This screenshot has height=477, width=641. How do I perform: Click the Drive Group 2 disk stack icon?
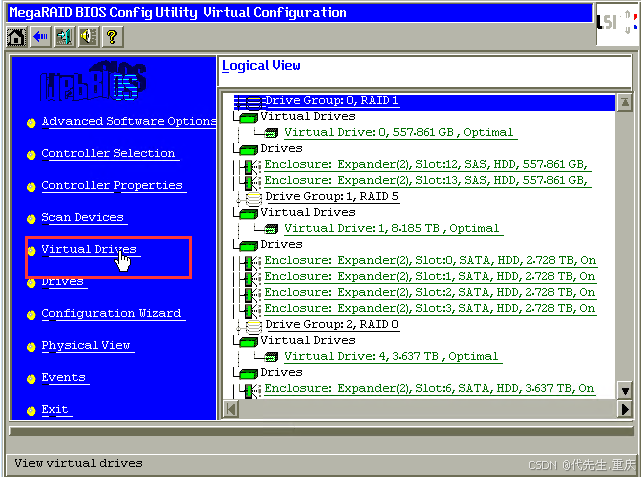click(253, 326)
